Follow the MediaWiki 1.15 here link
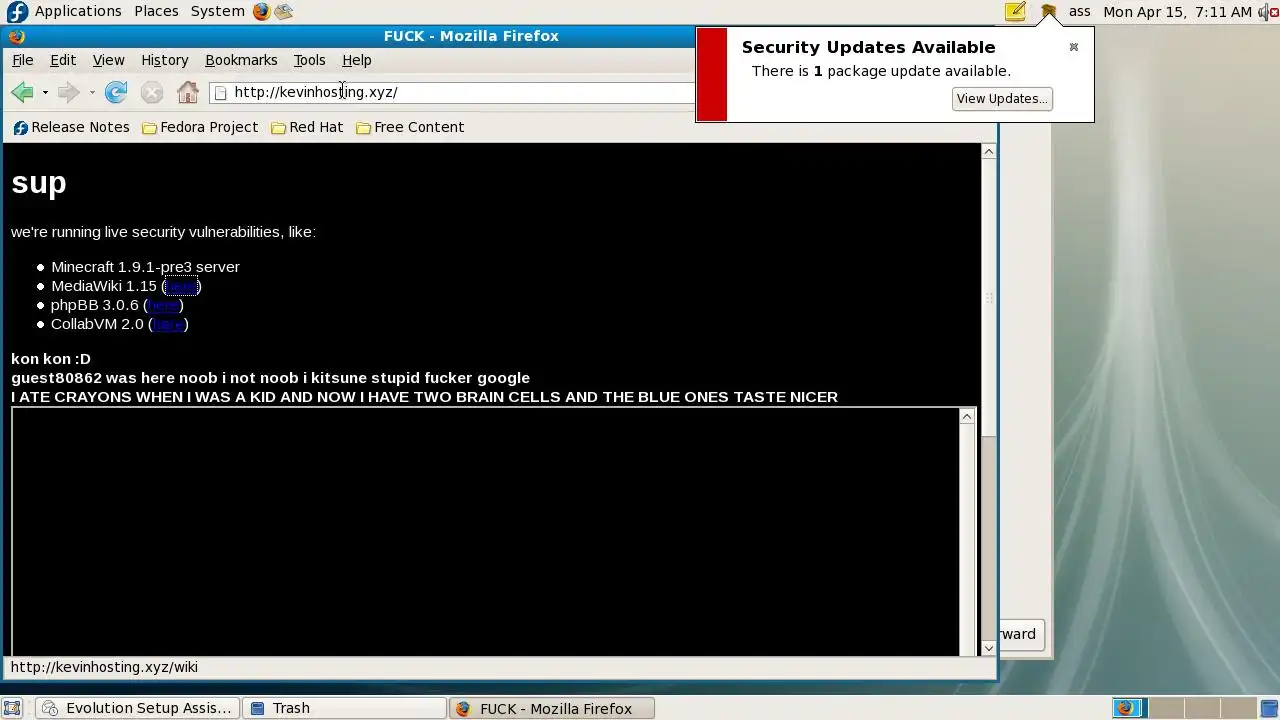Viewport: 1280px width, 720px height. [181, 287]
